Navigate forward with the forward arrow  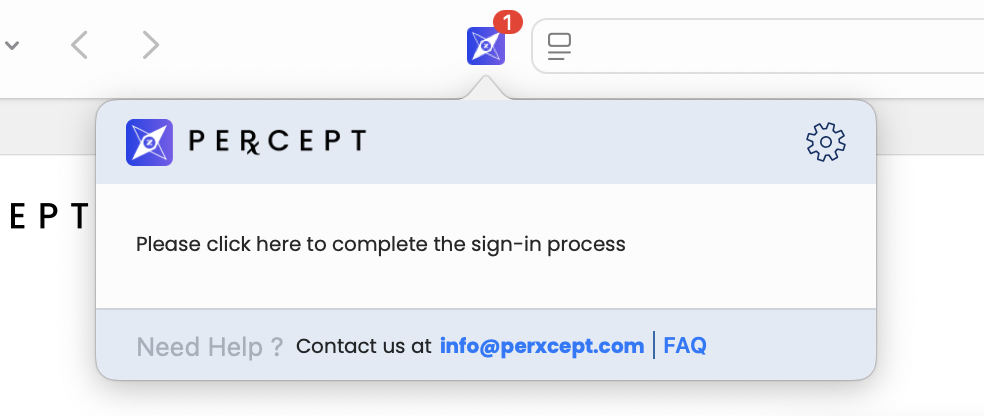click(x=150, y=45)
